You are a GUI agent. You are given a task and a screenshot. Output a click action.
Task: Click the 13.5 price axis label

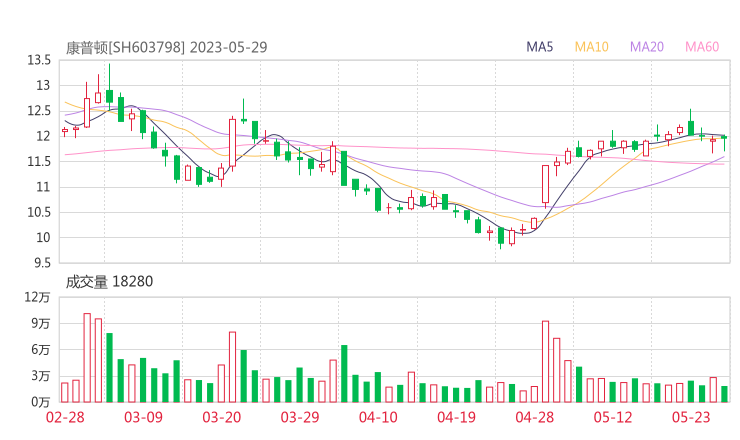[x=39, y=60]
